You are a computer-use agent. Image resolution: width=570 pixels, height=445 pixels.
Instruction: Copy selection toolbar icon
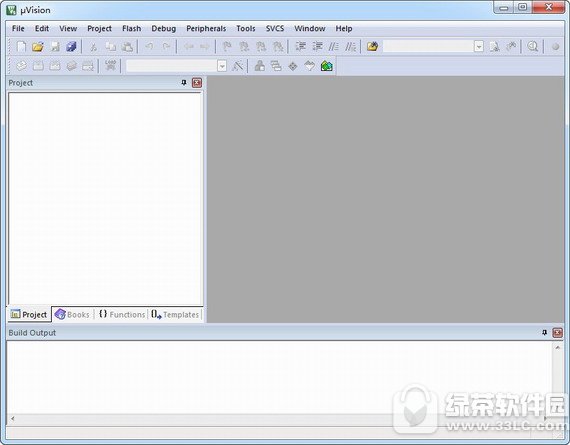[x=111, y=47]
